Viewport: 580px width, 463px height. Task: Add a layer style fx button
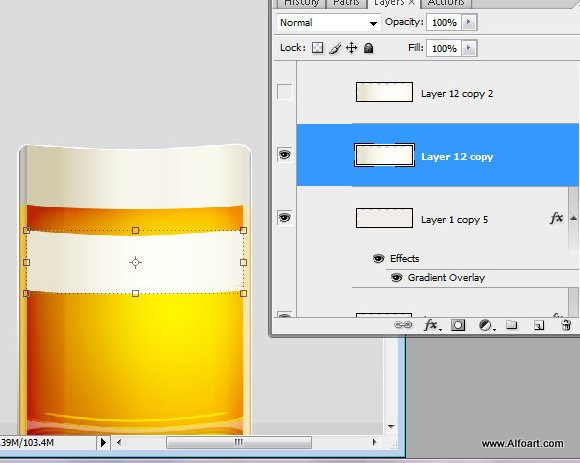[x=431, y=325]
